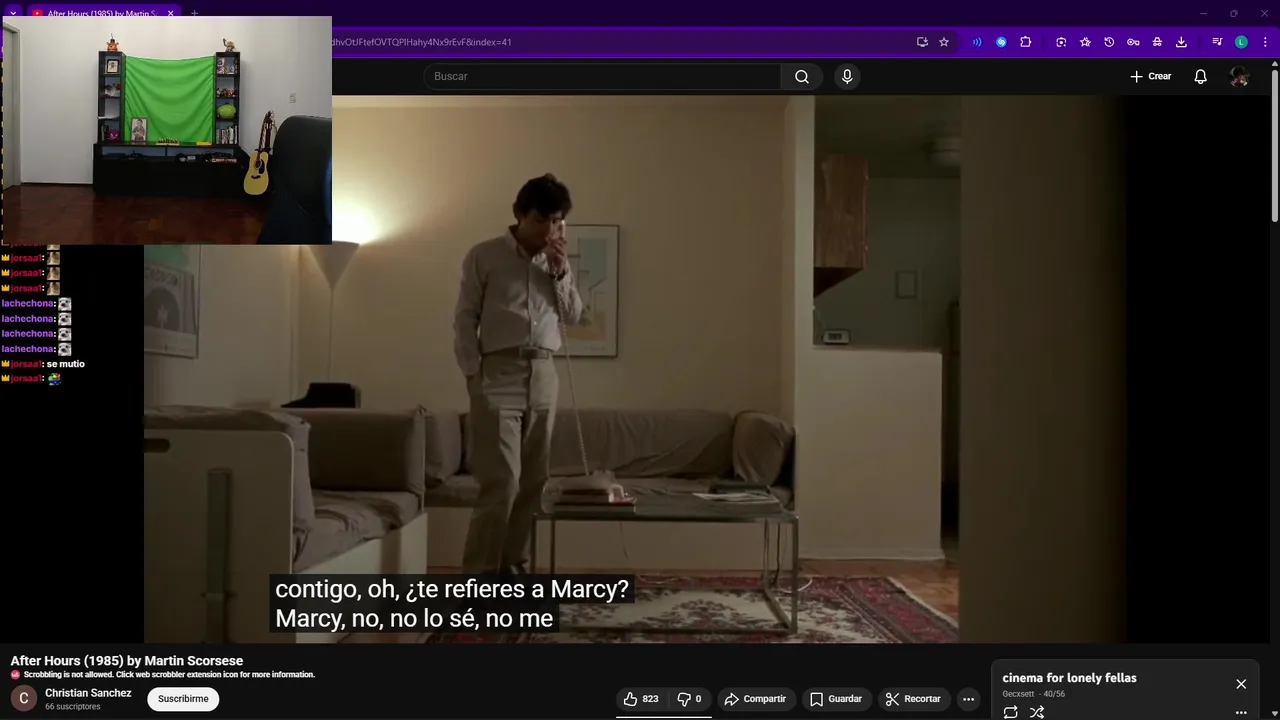Open a new browser tab

click(194, 14)
